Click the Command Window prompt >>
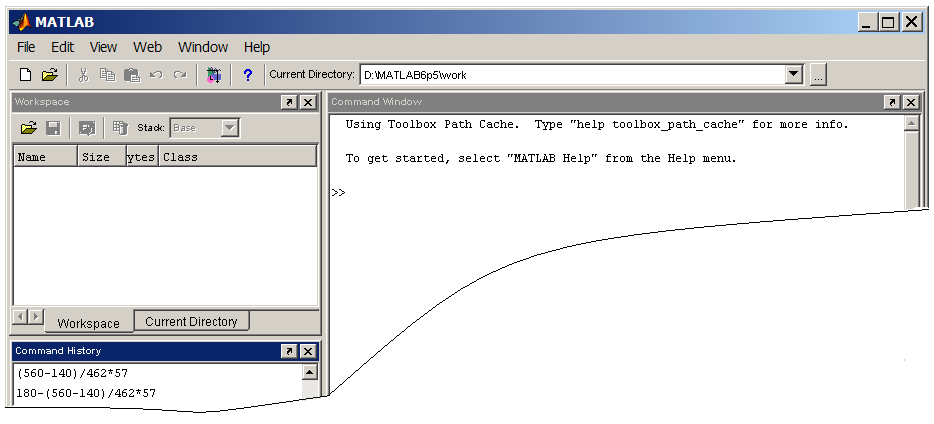Screen dimensions: 934x424 (x=338, y=192)
